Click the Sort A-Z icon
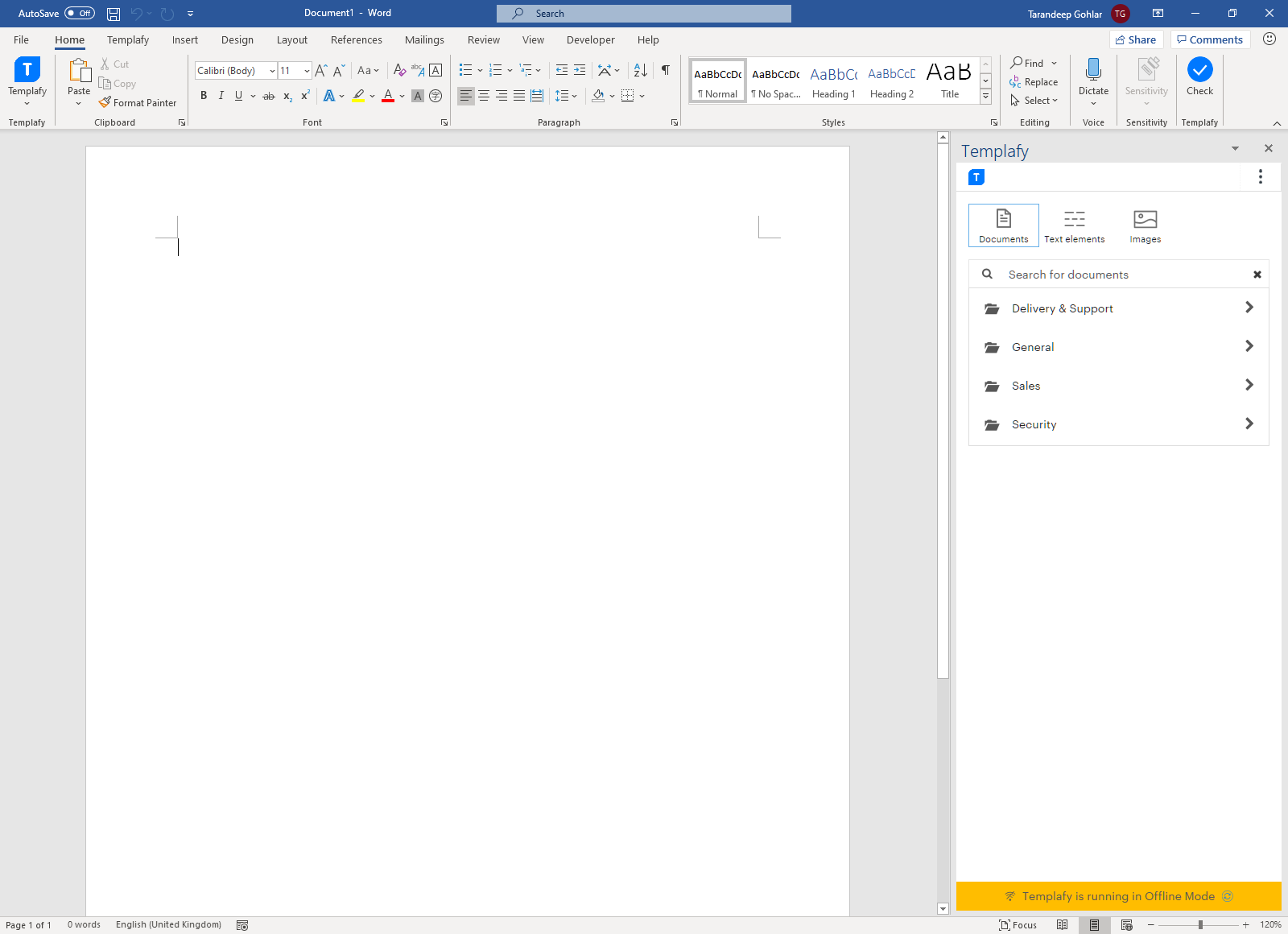The height and width of the screenshot is (934, 1288). pyautogui.click(x=641, y=70)
